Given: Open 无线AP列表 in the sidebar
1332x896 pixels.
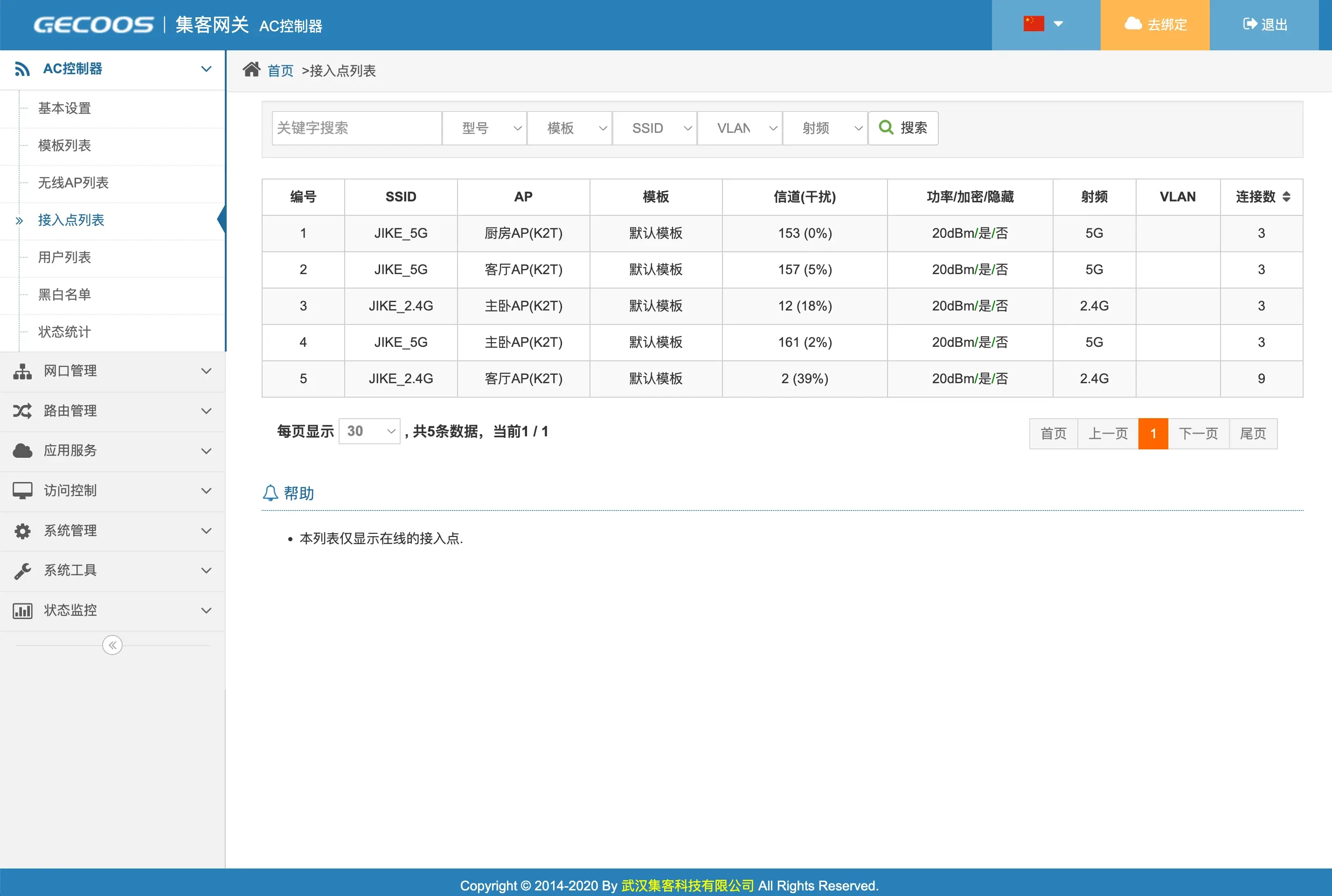Looking at the screenshot, I should coord(73,183).
